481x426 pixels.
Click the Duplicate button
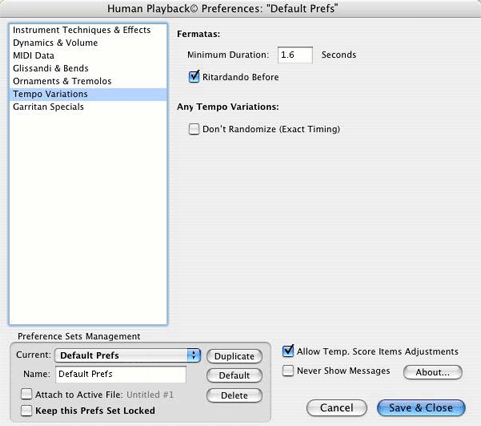coord(234,356)
